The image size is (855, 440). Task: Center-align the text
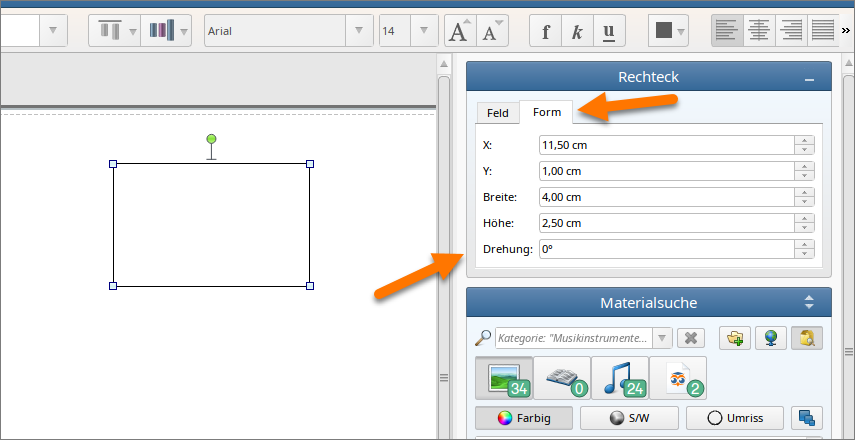pyautogui.click(x=759, y=31)
